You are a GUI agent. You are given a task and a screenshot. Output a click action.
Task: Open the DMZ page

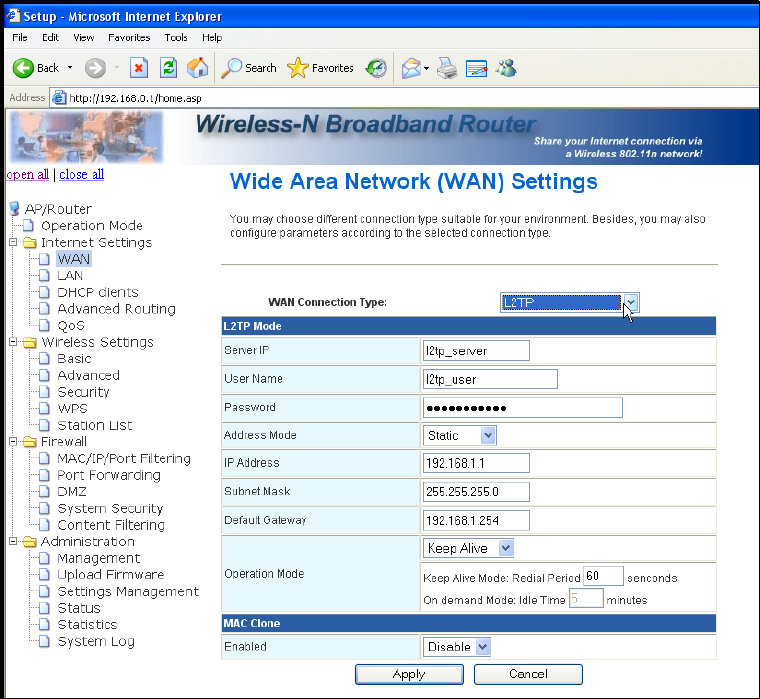(x=72, y=492)
